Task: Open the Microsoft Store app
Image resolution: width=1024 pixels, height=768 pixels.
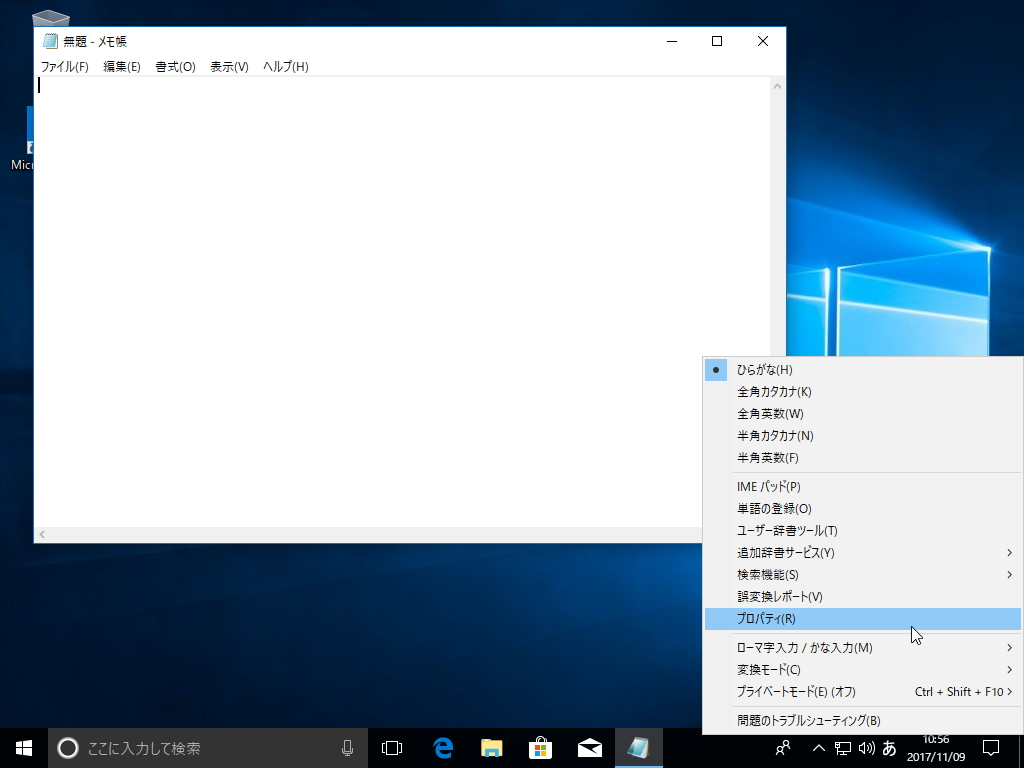Action: click(540, 747)
